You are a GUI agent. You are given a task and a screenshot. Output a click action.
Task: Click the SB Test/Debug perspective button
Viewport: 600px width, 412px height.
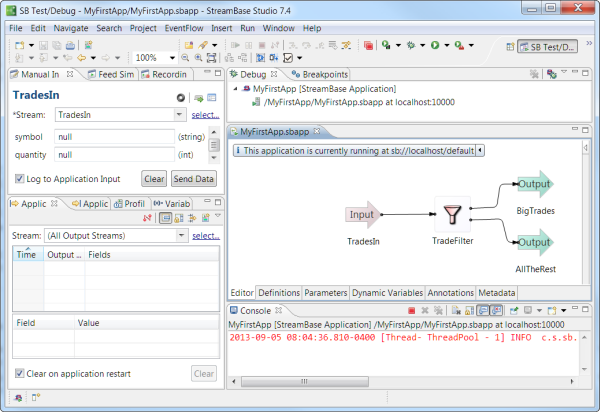pos(547,46)
